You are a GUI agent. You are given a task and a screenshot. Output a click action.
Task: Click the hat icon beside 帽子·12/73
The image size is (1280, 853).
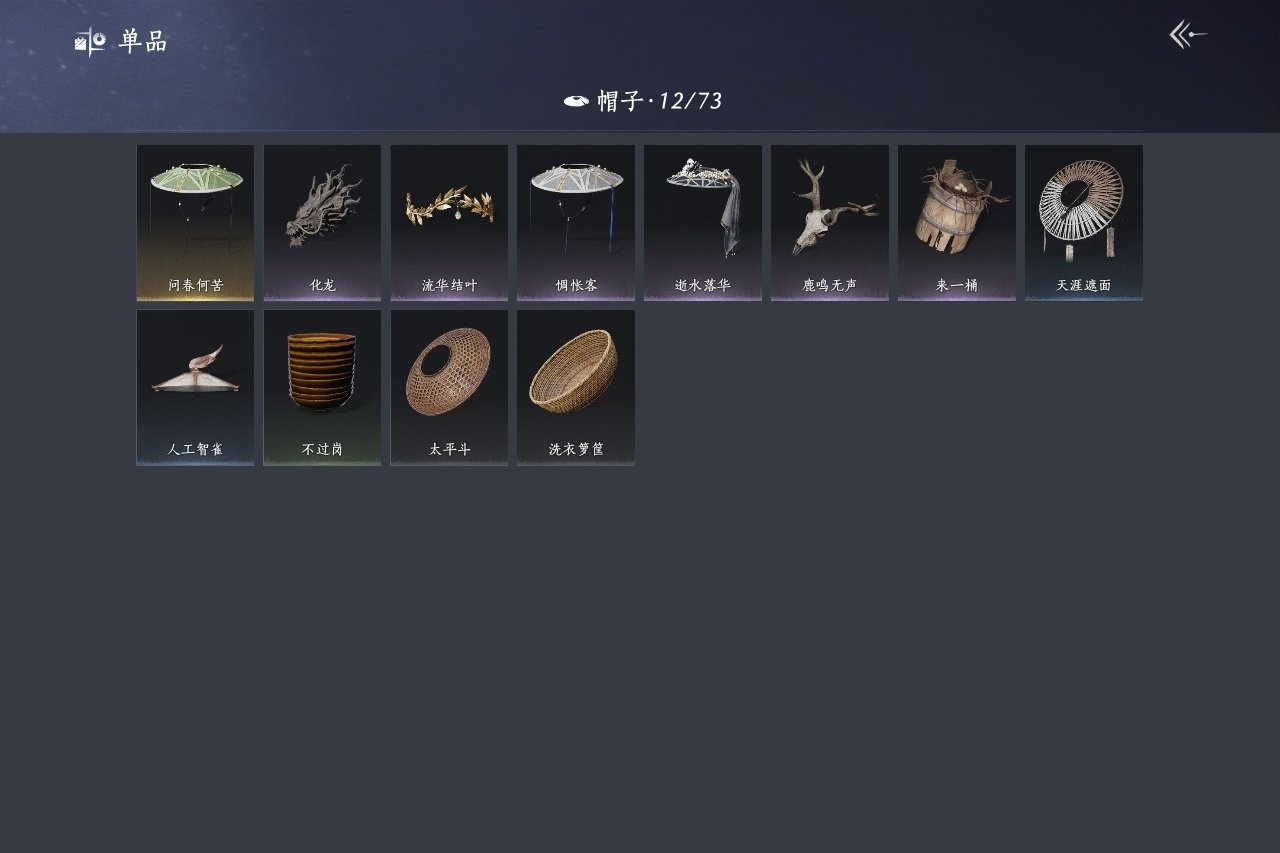pos(576,101)
